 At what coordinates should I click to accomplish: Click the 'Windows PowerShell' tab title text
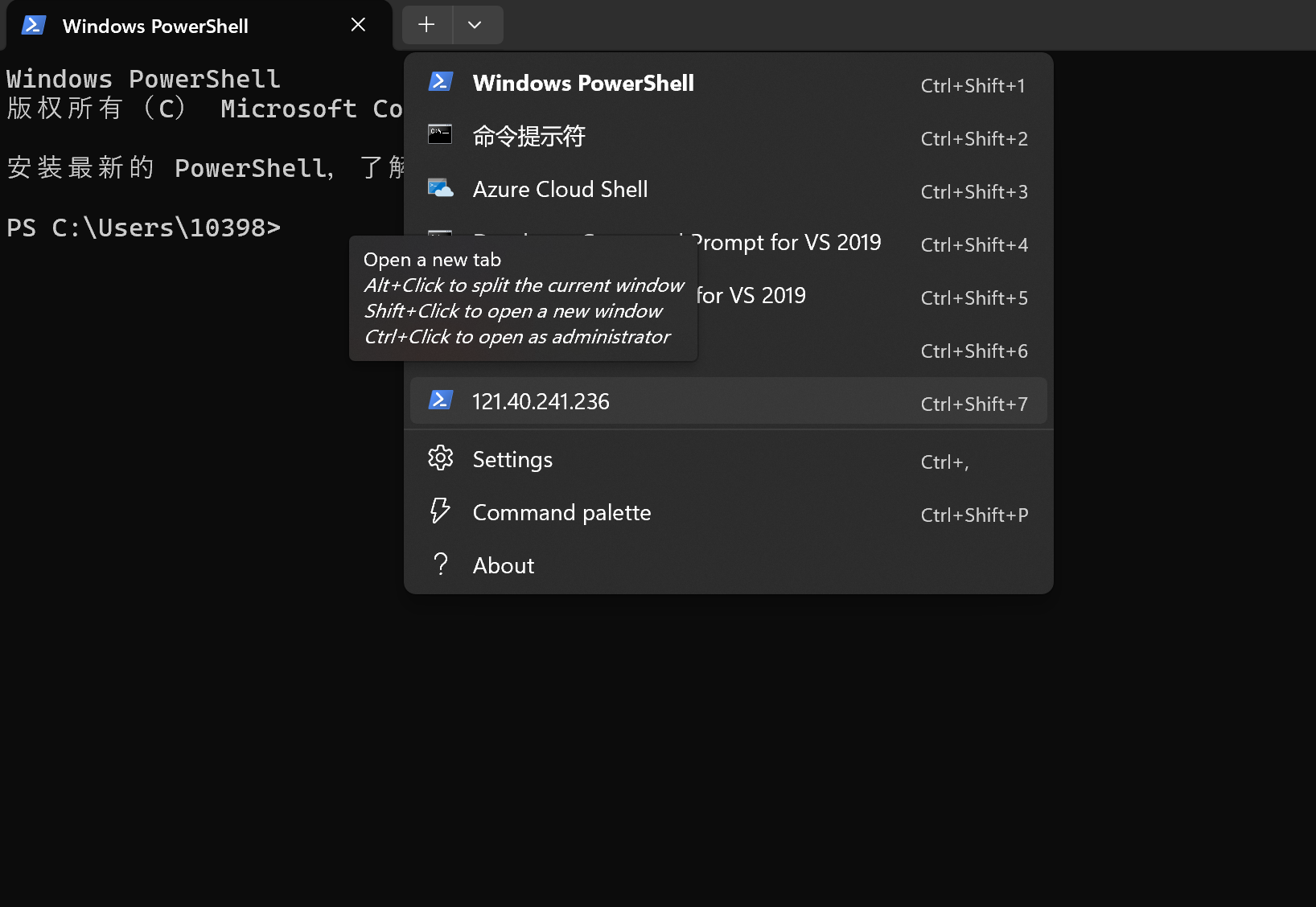155,26
